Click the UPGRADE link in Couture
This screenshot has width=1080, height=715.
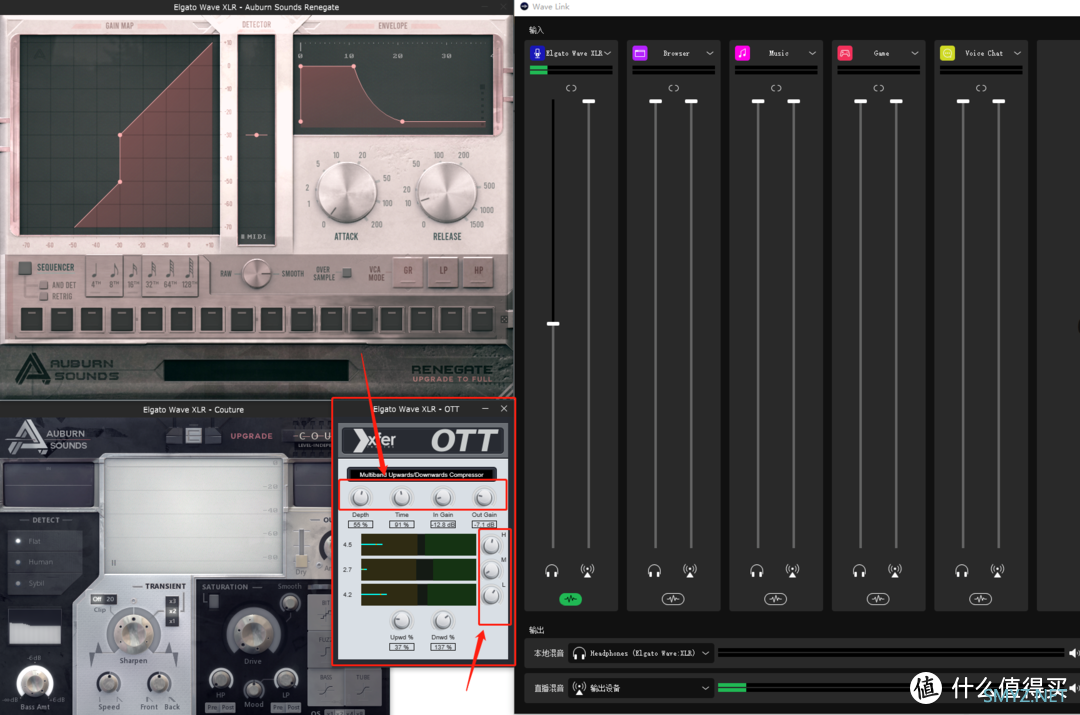pos(251,436)
